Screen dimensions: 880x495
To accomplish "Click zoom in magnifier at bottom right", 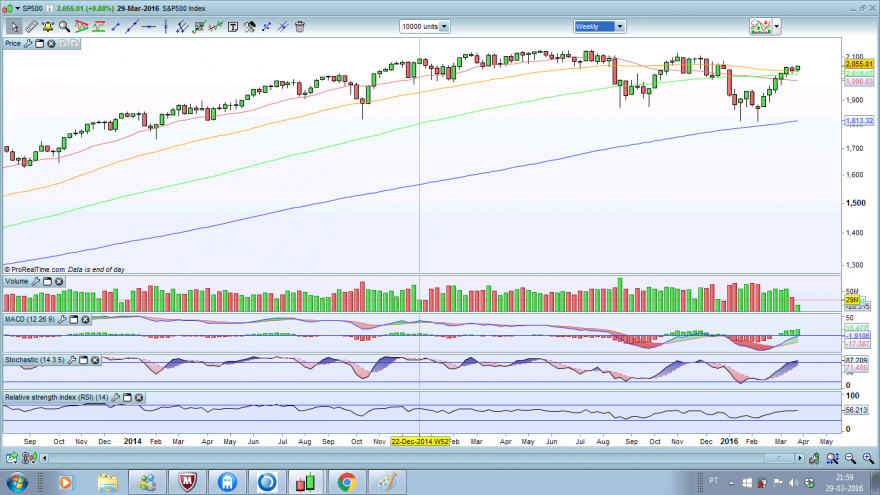I will click(868, 459).
